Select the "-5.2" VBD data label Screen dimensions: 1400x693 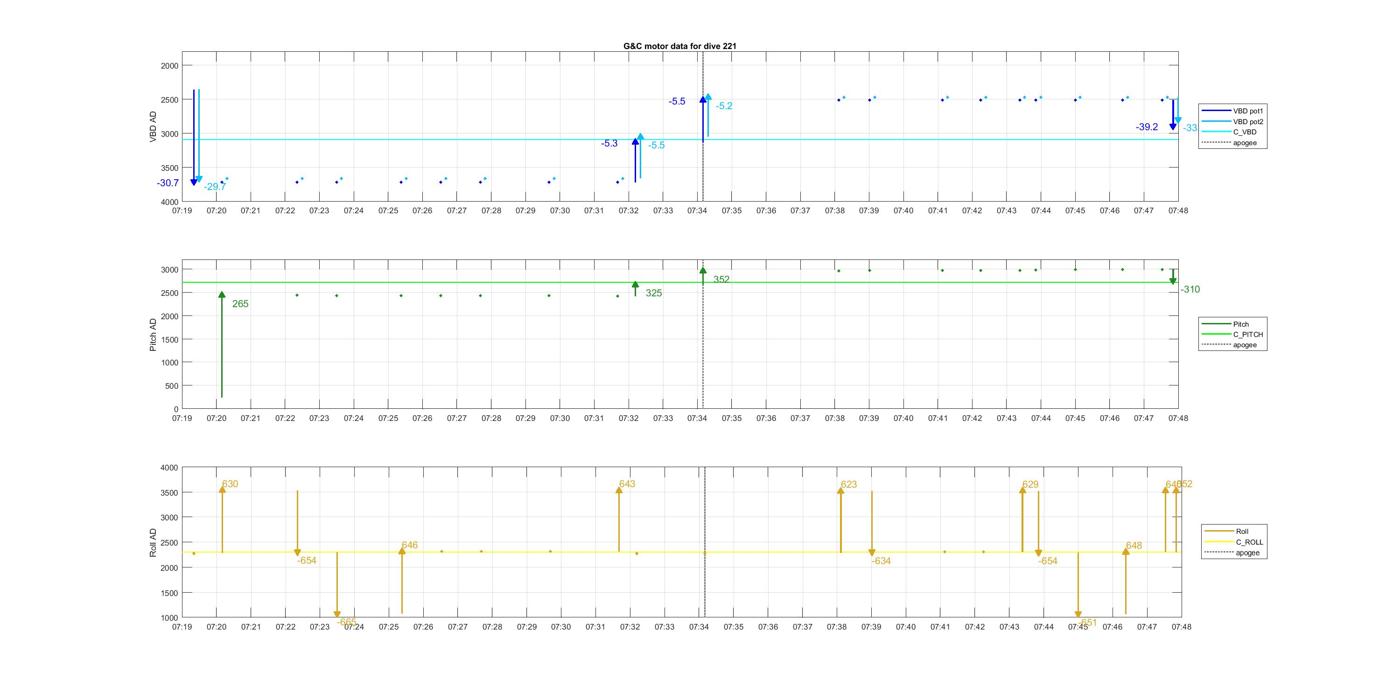pyautogui.click(x=724, y=106)
